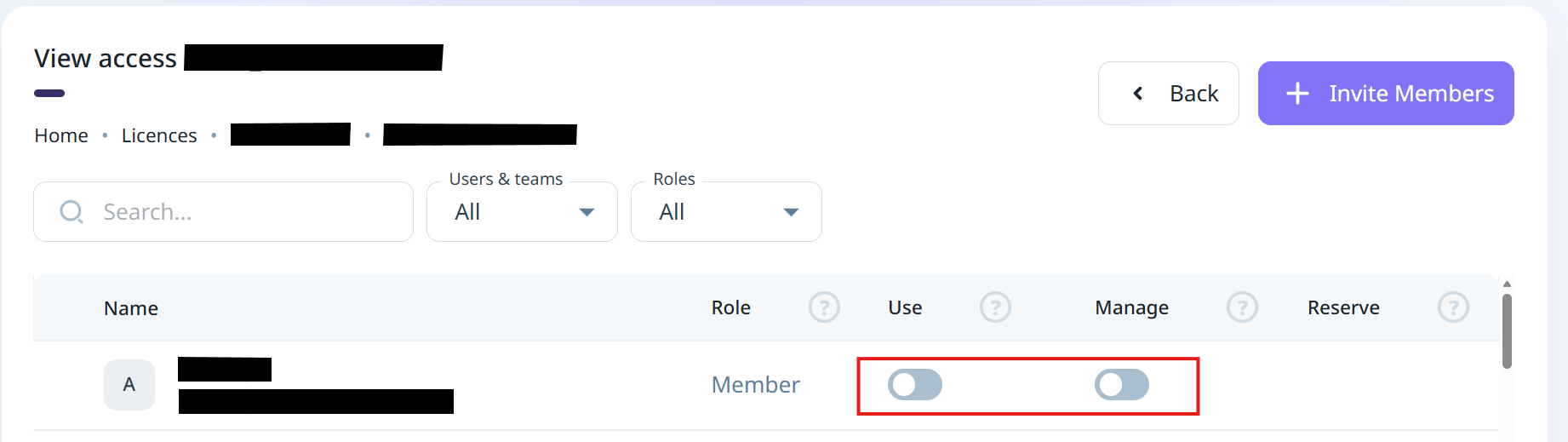This screenshot has width=1568, height=442.
Task: Click the vertical scrollbar thumb of the table
Action: pos(1507,331)
